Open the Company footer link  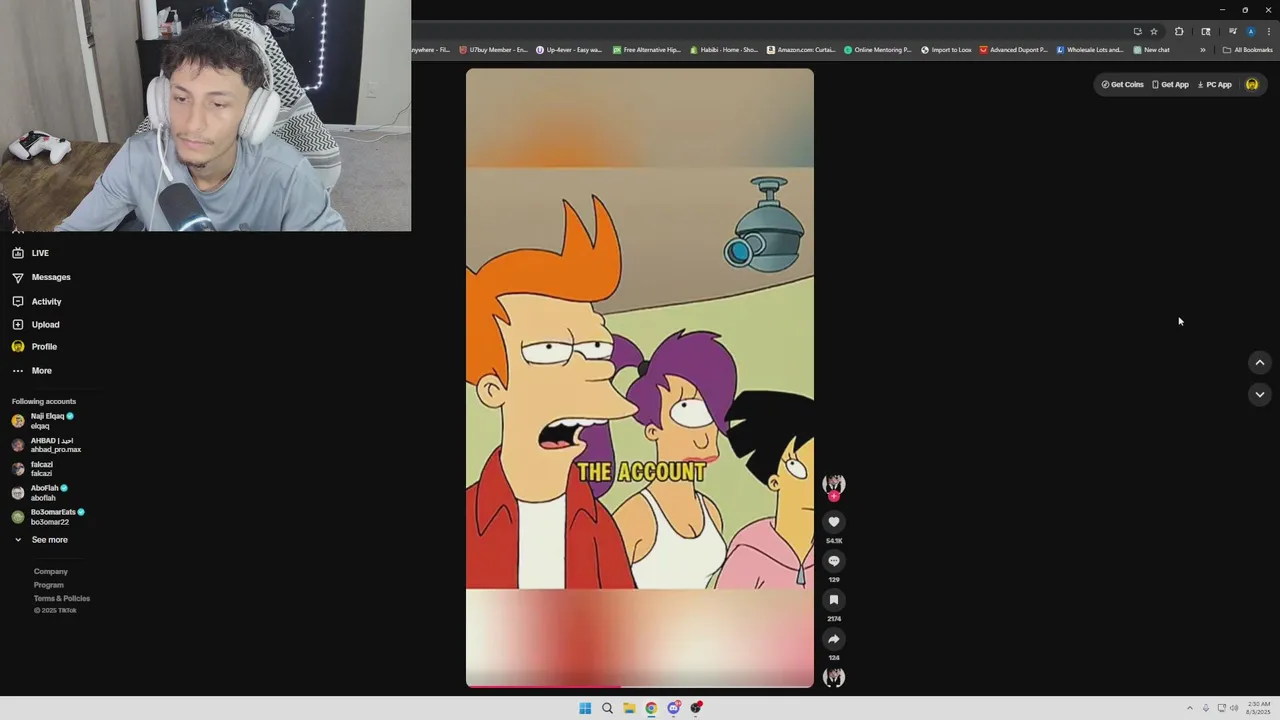(50, 571)
